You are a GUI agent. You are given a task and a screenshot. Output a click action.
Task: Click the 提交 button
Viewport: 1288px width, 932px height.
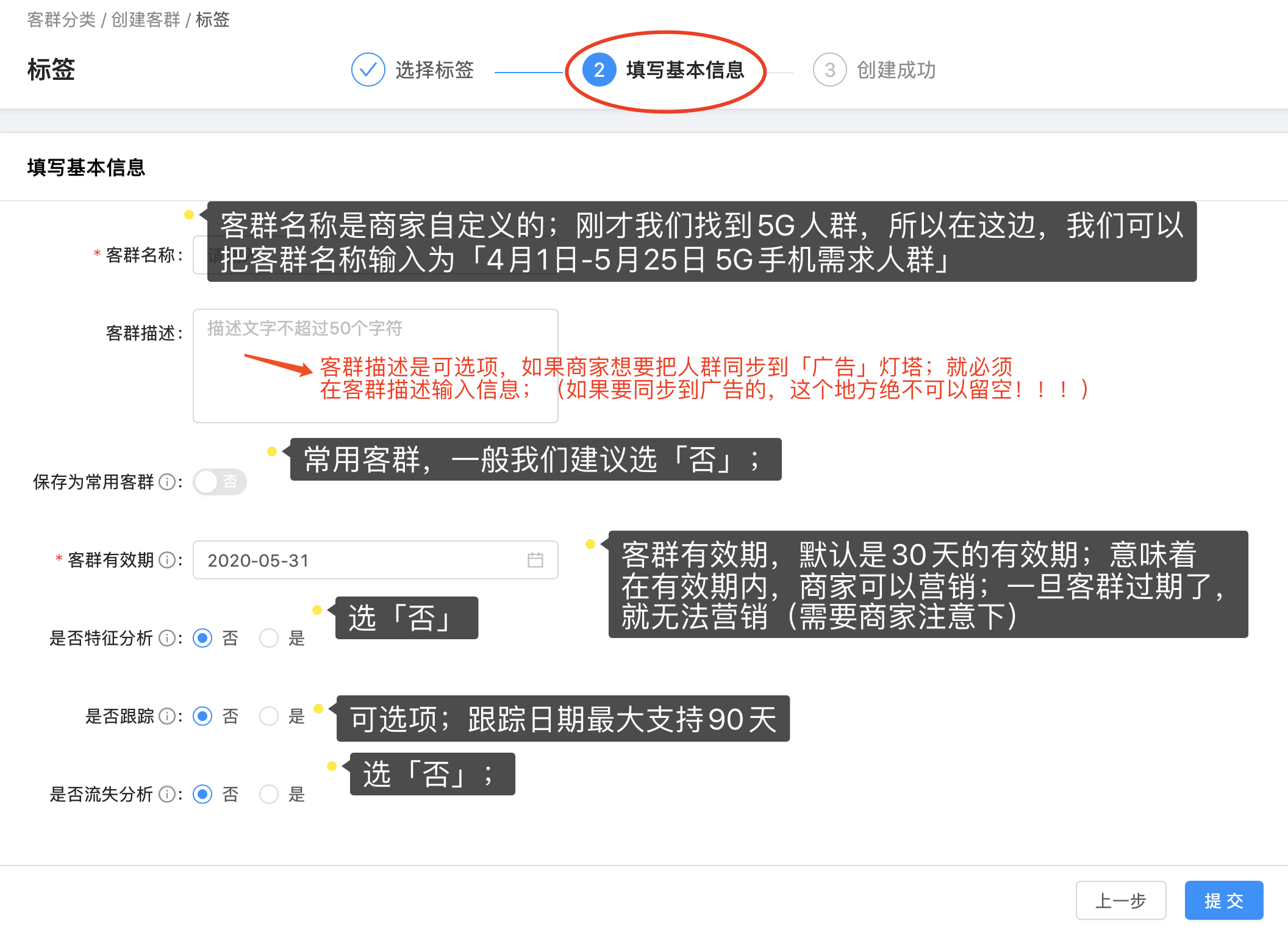point(1223,900)
